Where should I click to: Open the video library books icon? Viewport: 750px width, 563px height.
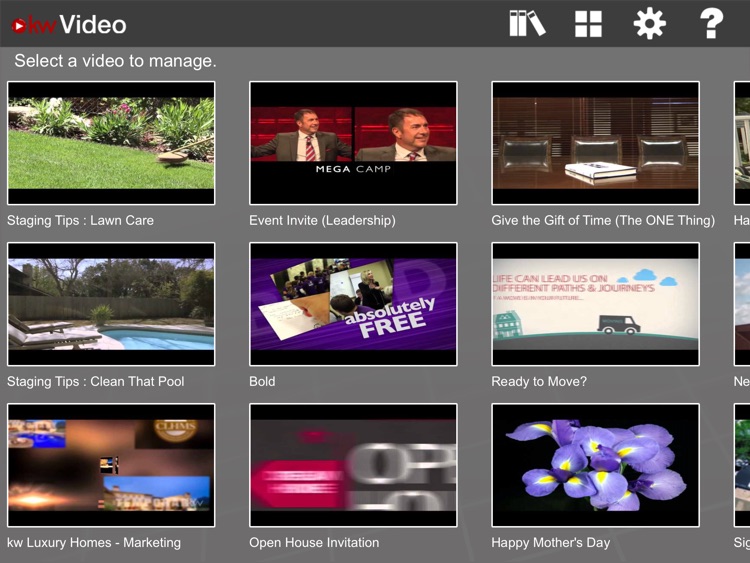pos(527,23)
